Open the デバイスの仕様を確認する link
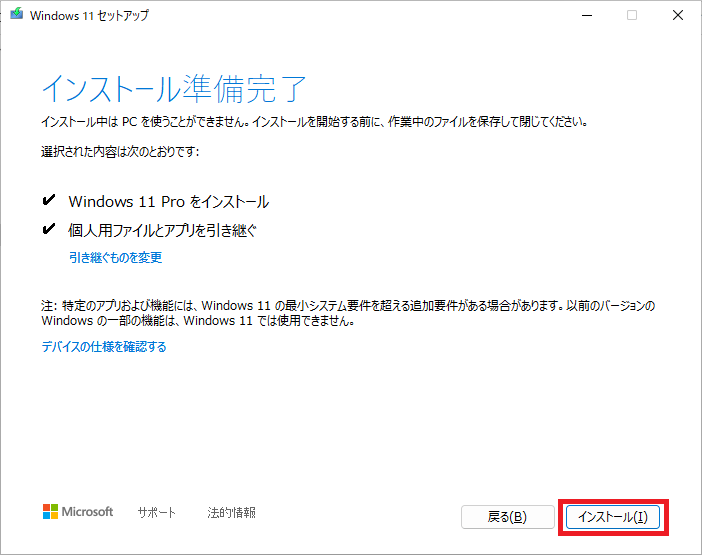The height and width of the screenshot is (555, 702). (104, 346)
